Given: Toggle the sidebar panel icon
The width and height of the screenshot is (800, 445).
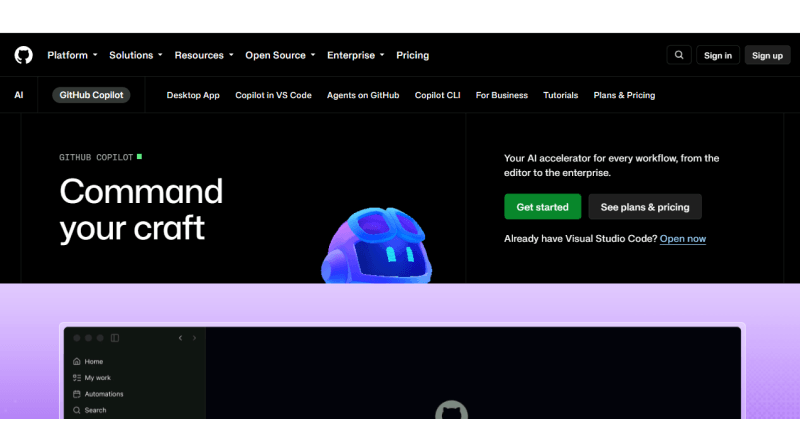Looking at the screenshot, I should (x=115, y=338).
